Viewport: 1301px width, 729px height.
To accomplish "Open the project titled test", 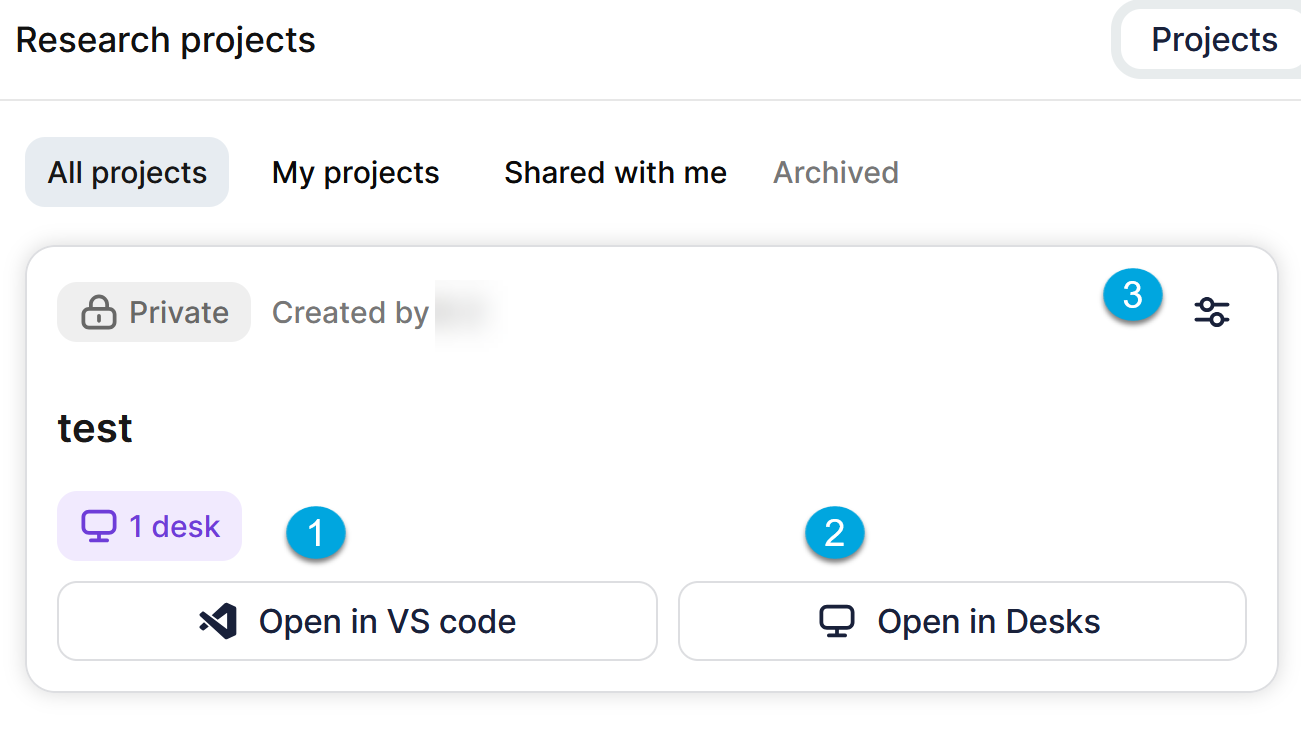I will point(95,428).
